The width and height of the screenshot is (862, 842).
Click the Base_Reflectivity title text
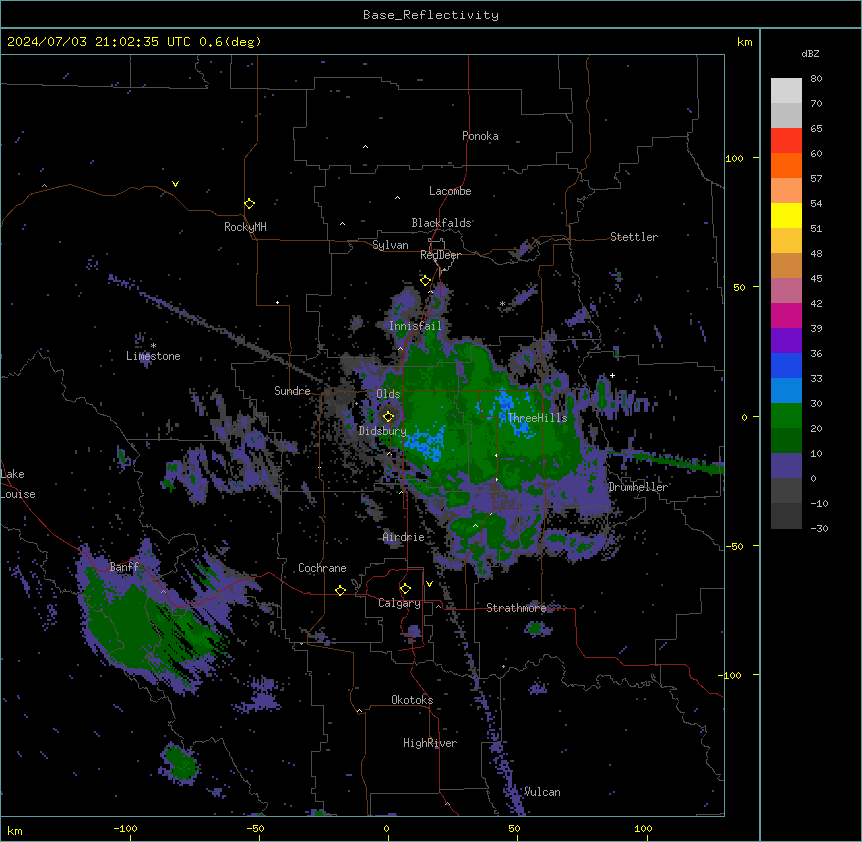431,15
